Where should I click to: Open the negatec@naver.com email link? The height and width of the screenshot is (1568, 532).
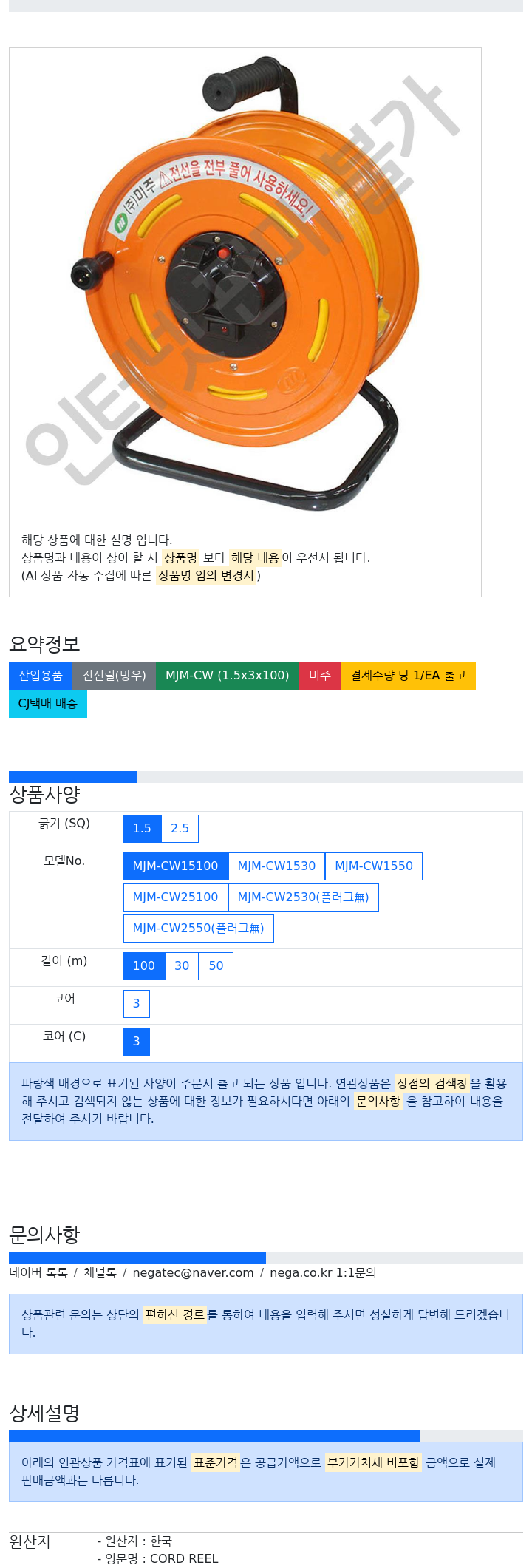point(193,1273)
